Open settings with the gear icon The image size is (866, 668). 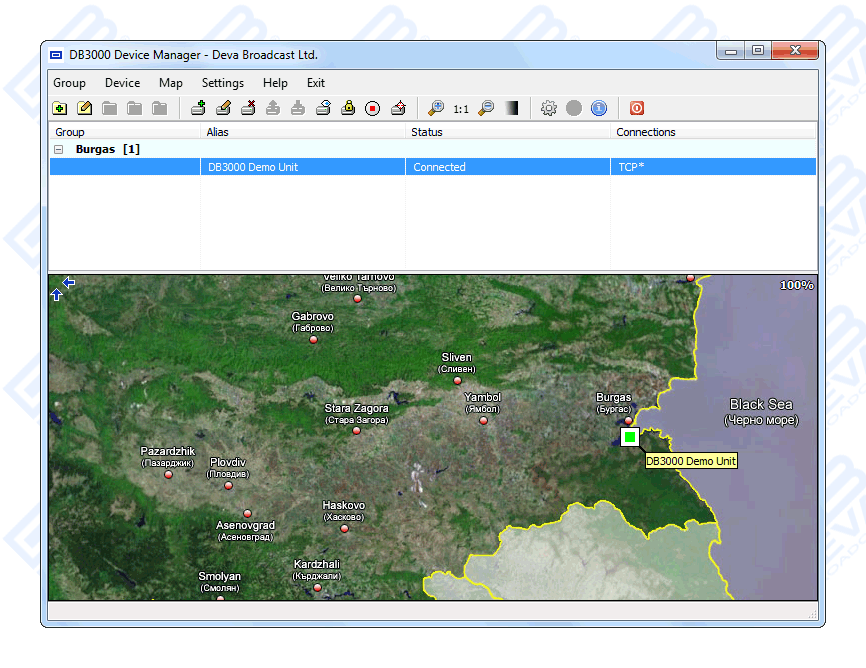[x=548, y=108]
